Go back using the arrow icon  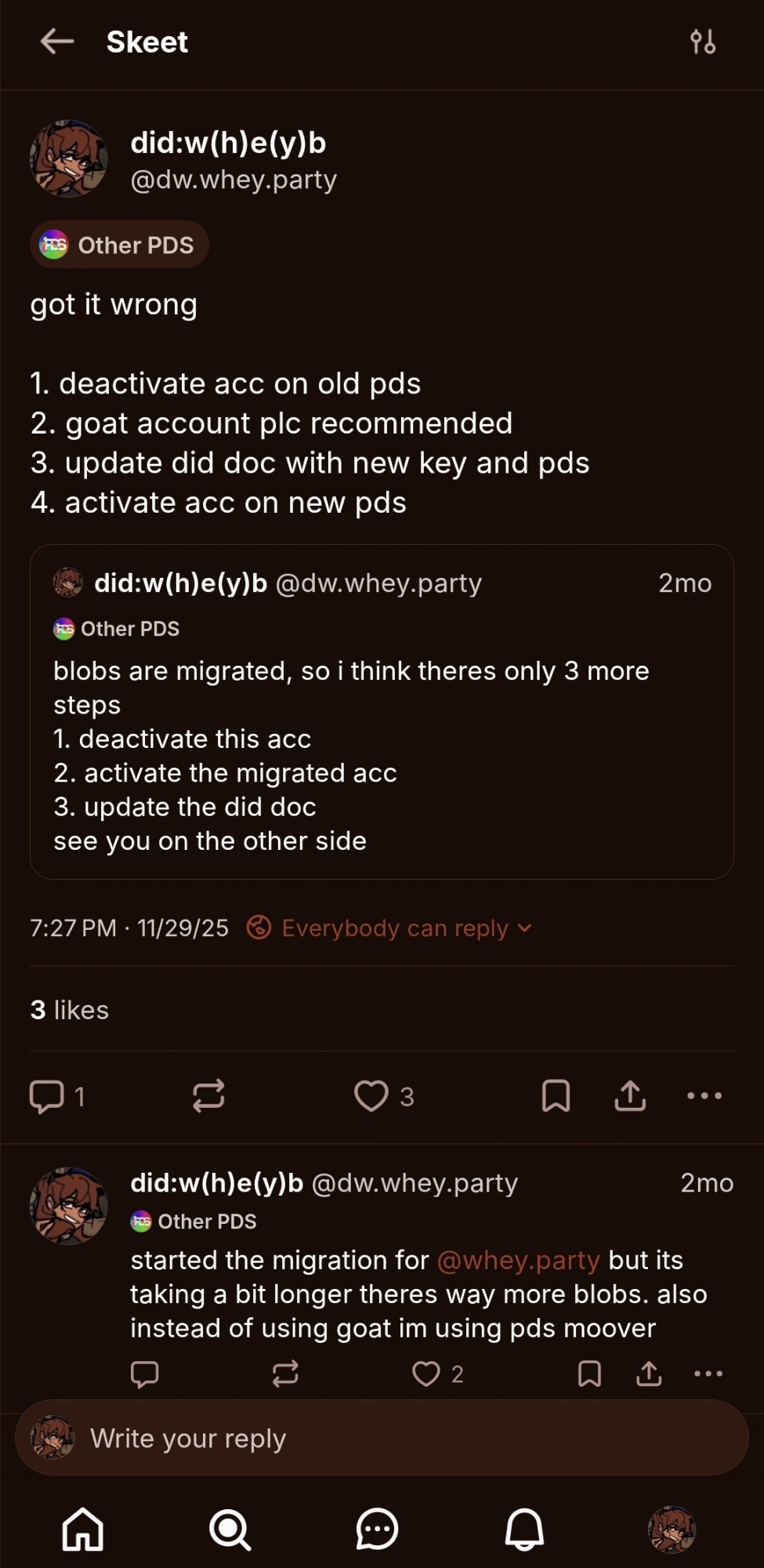point(57,42)
